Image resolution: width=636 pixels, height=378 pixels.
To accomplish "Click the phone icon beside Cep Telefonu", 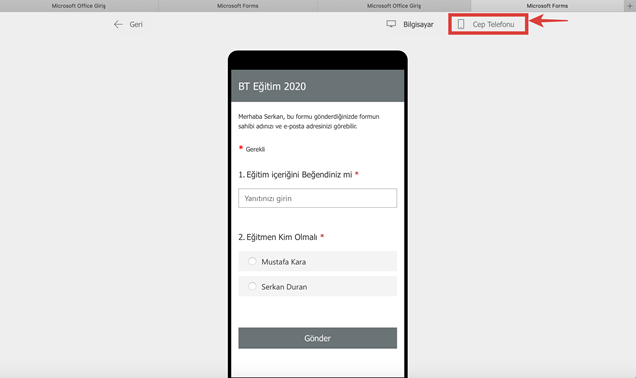I will (461, 24).
